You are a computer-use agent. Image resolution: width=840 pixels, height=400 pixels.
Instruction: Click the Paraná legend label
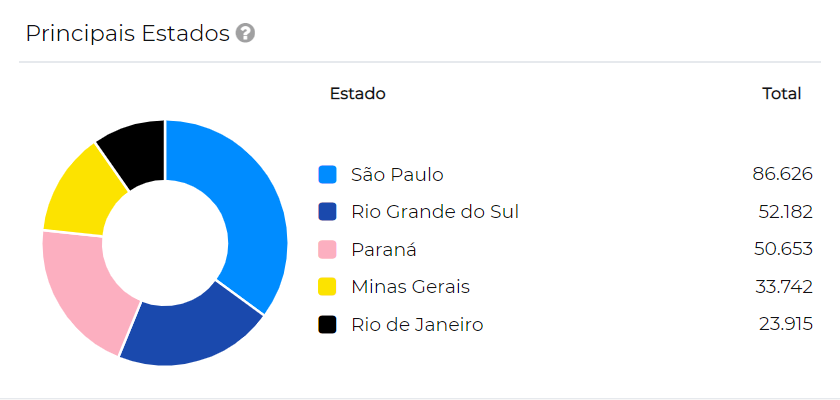(x=384, y=250)
